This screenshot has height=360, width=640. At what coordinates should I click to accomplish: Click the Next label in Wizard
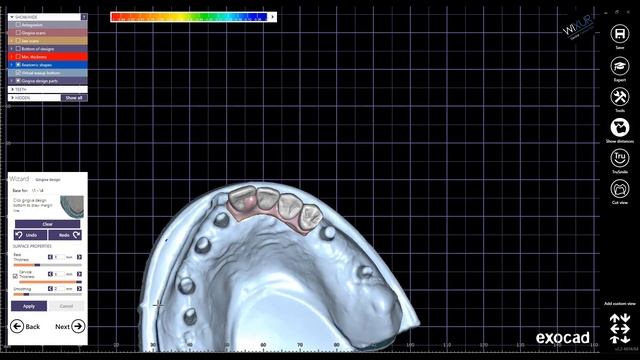pos(62,327)
